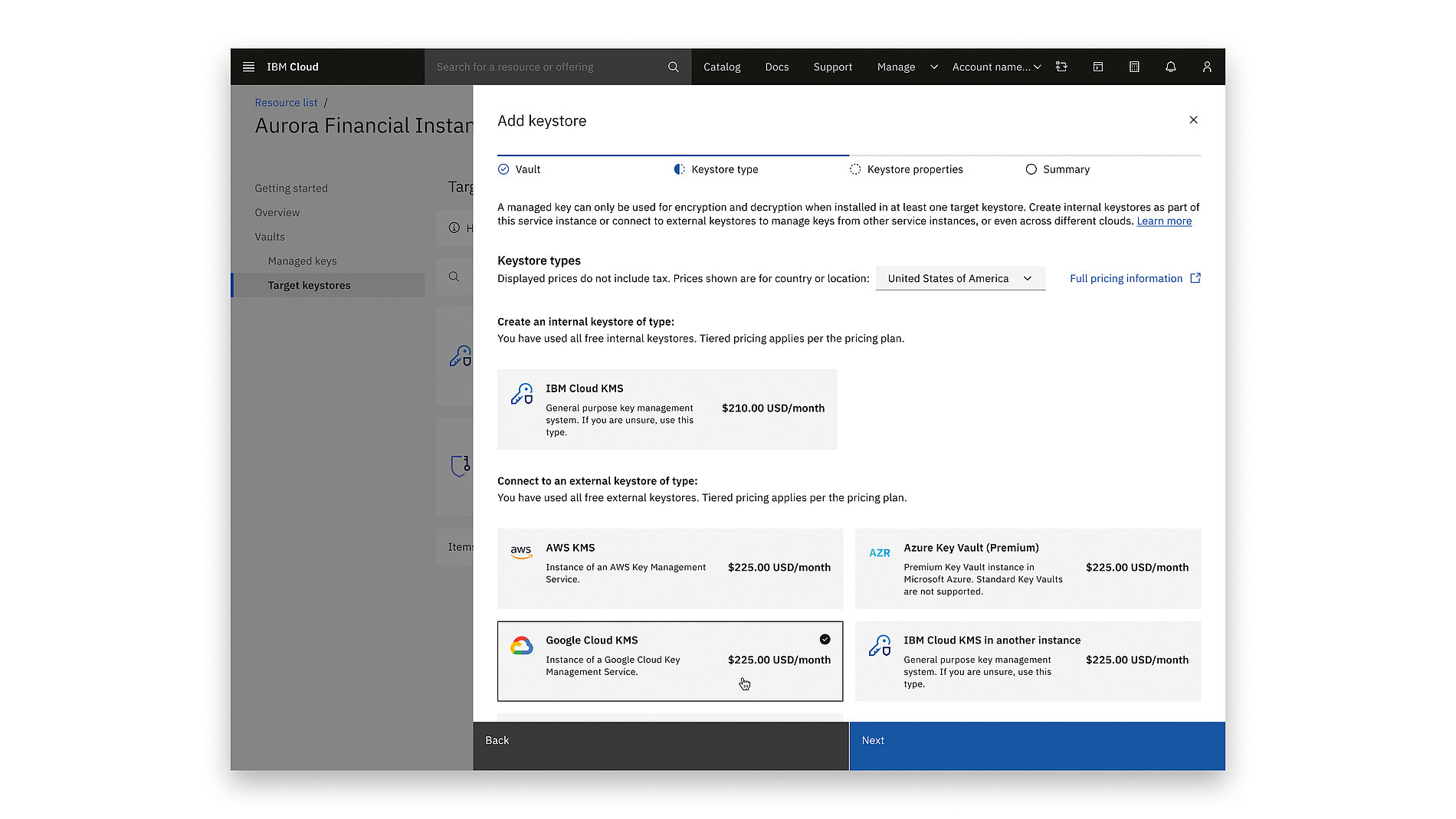Click the Azure AZR logo icon
The height and width of the screenshot is (819, 1456).
(x=880, y=553)
